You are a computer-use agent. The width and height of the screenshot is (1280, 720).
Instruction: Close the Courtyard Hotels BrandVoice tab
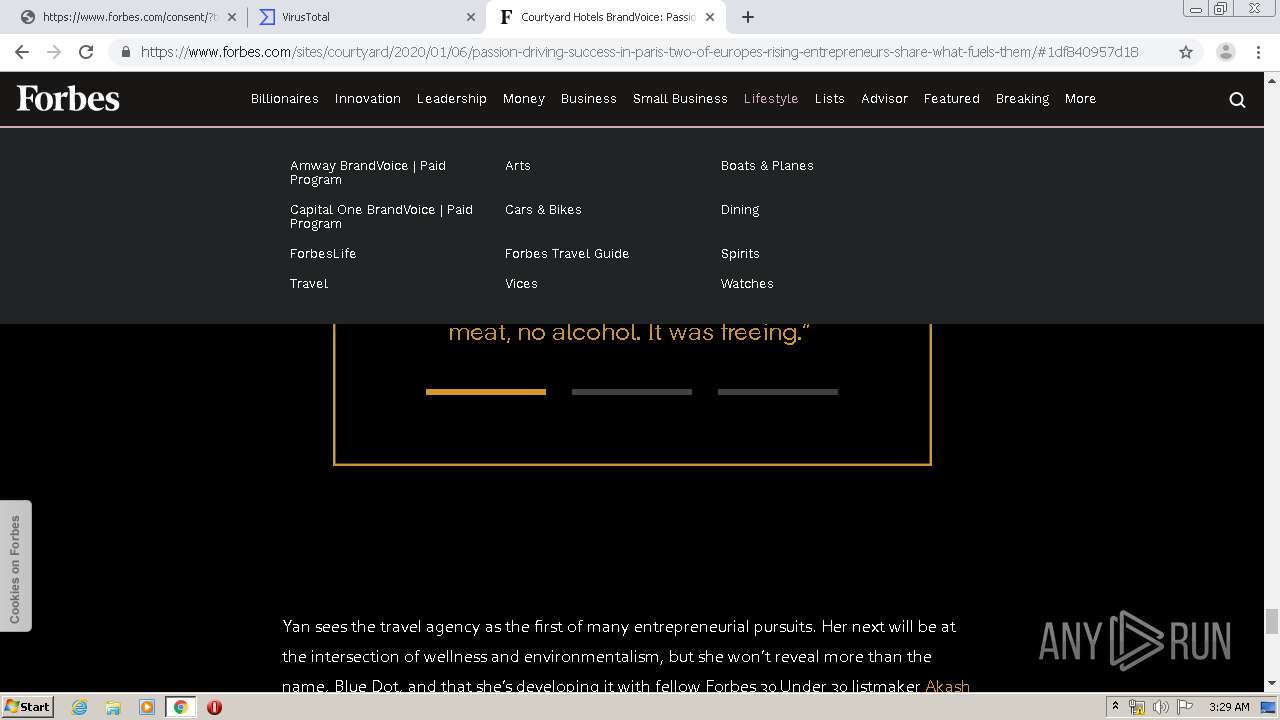tap(710, 17)
